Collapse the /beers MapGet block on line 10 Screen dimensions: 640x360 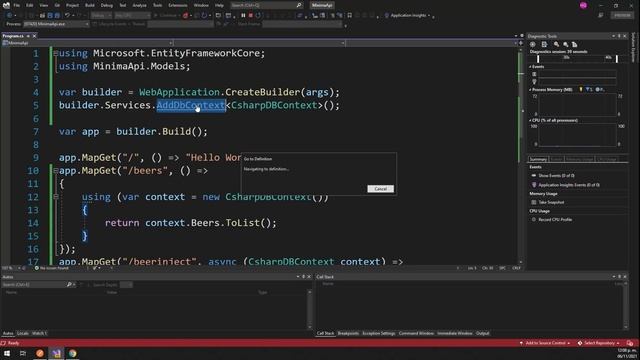(56, 171)
